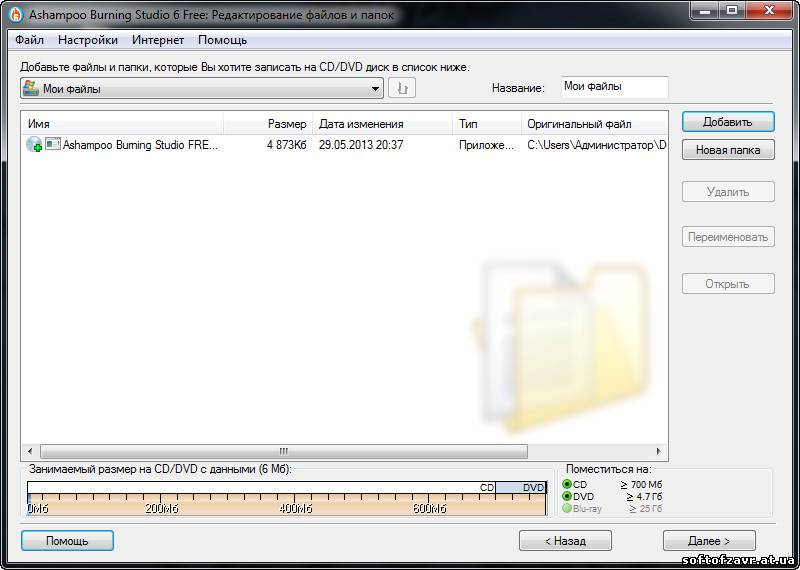The height and width of the screenshot is (570, 800).
Task: Click the Ashampoo flame icon in title bar
Action: click(16, 15)
